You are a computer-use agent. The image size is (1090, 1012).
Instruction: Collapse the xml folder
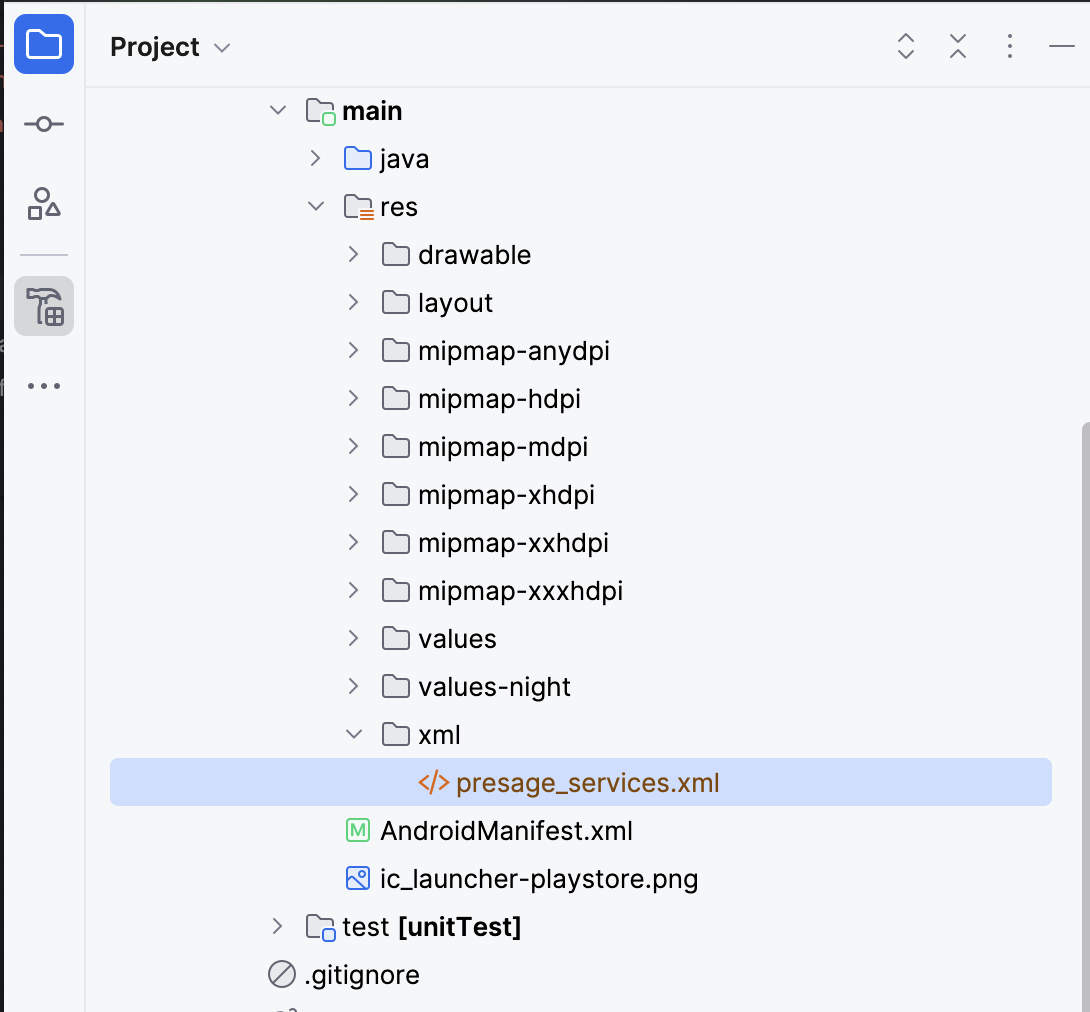click(352, 734)
